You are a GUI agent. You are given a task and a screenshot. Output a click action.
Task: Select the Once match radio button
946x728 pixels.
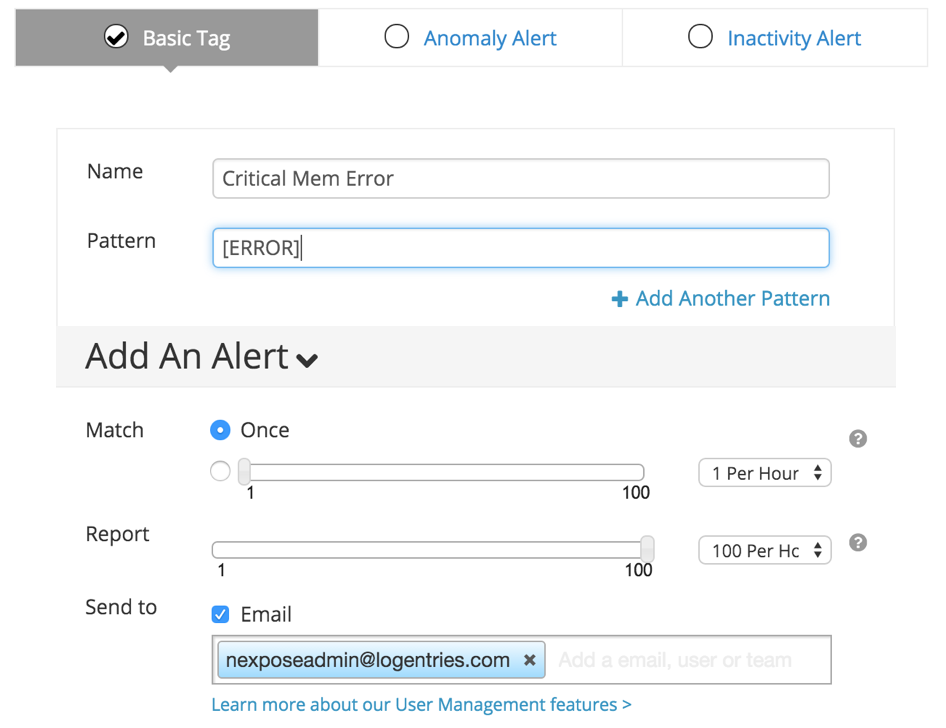220,430
